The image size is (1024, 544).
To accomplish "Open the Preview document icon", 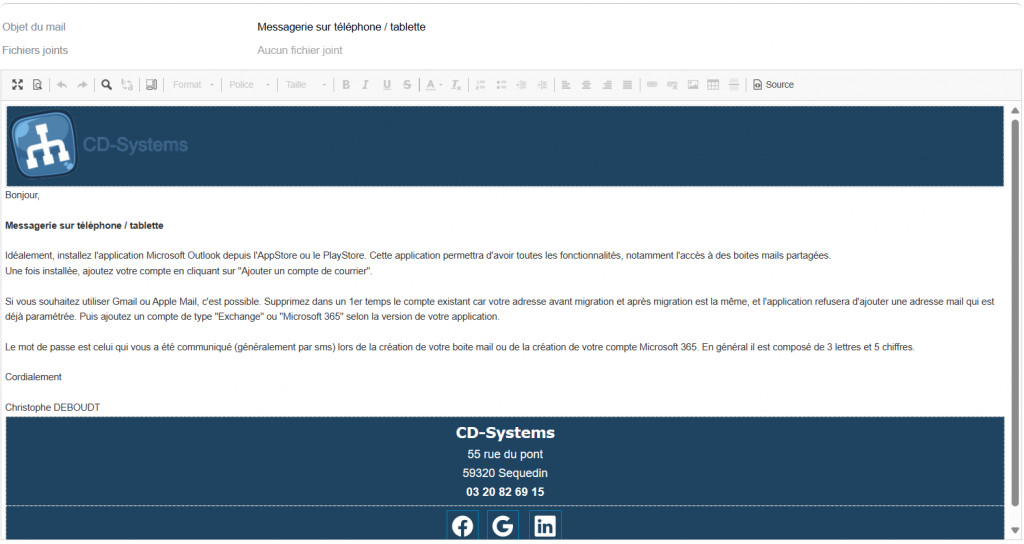I will [x=37, y=85].
